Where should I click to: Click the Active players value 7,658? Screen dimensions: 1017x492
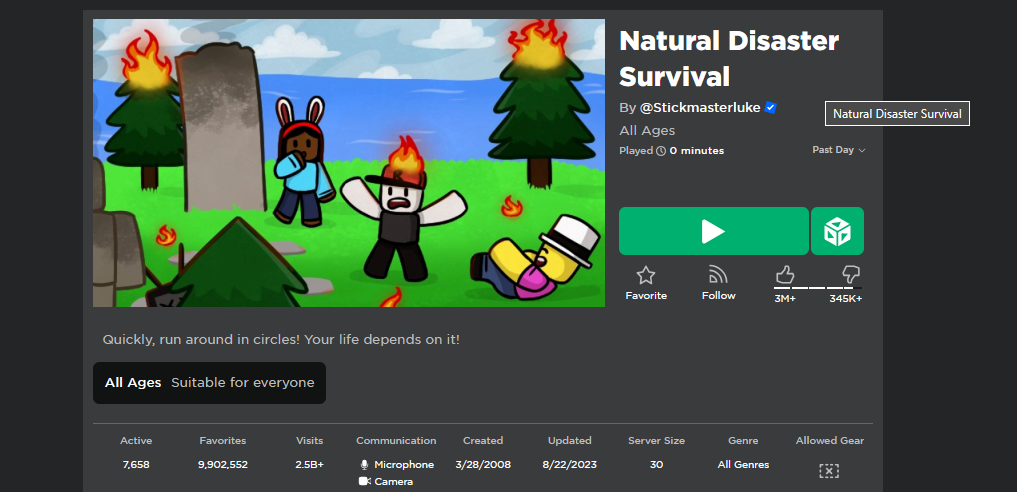[x=136, y=465]
